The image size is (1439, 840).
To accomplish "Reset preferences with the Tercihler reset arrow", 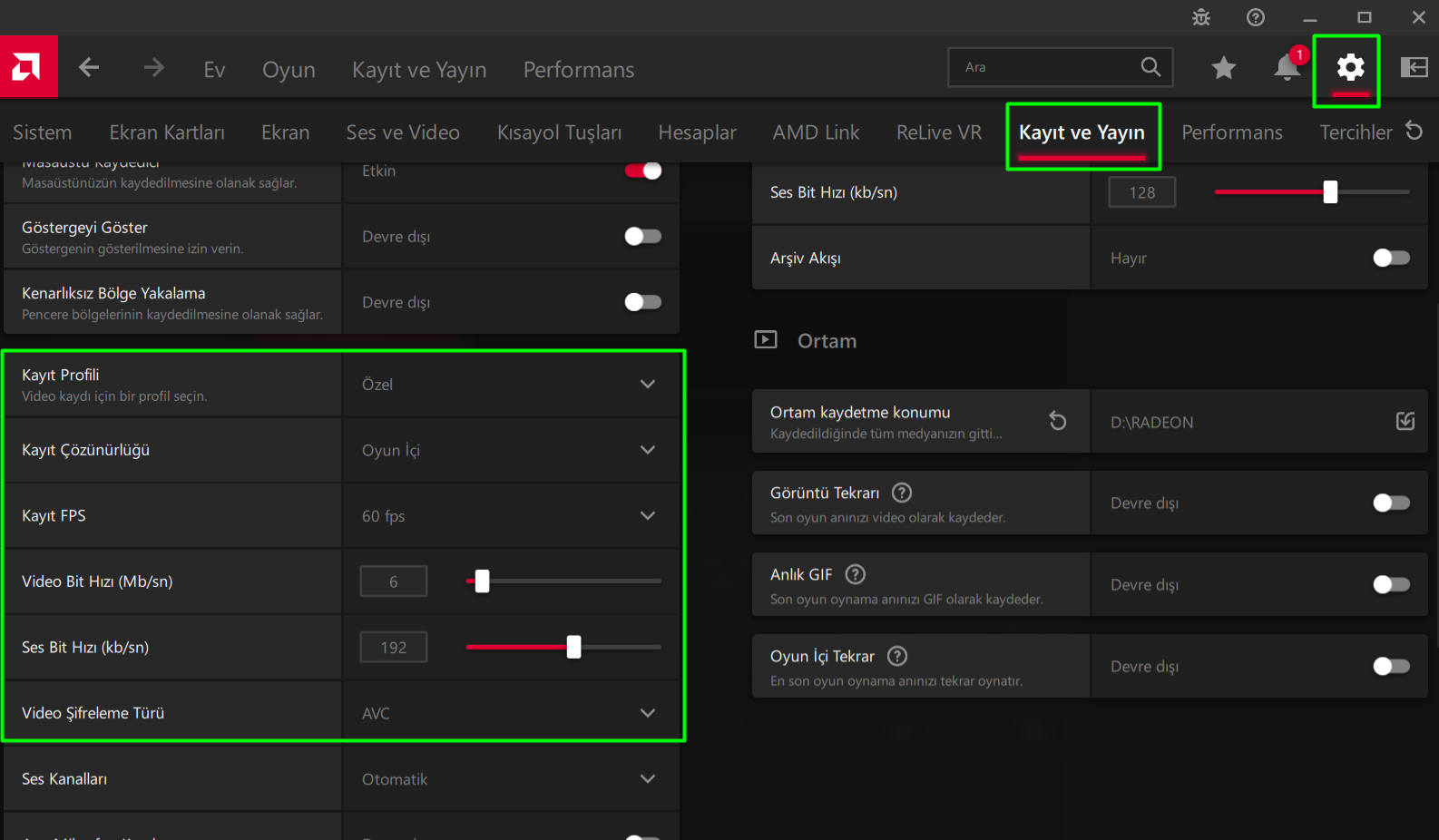I will (x=1415, y=131).
